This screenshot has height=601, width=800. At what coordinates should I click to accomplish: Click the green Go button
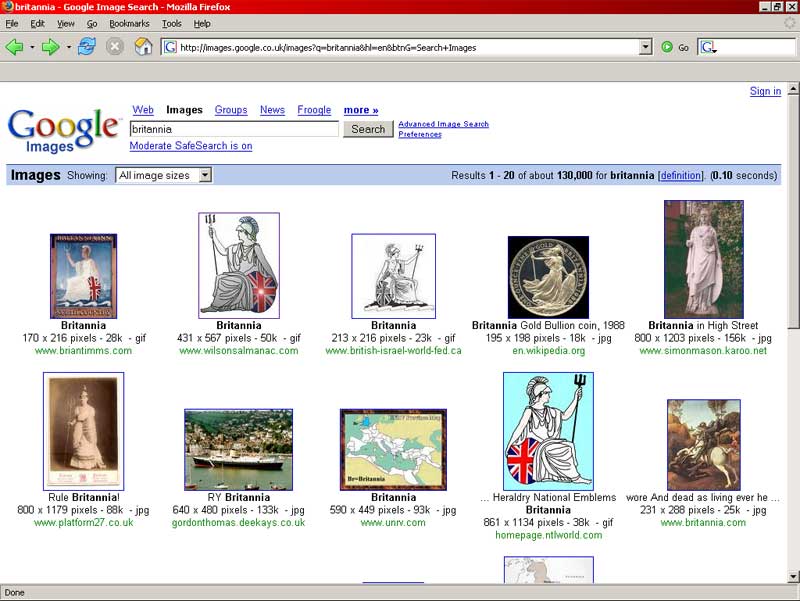tap(675, 47)
